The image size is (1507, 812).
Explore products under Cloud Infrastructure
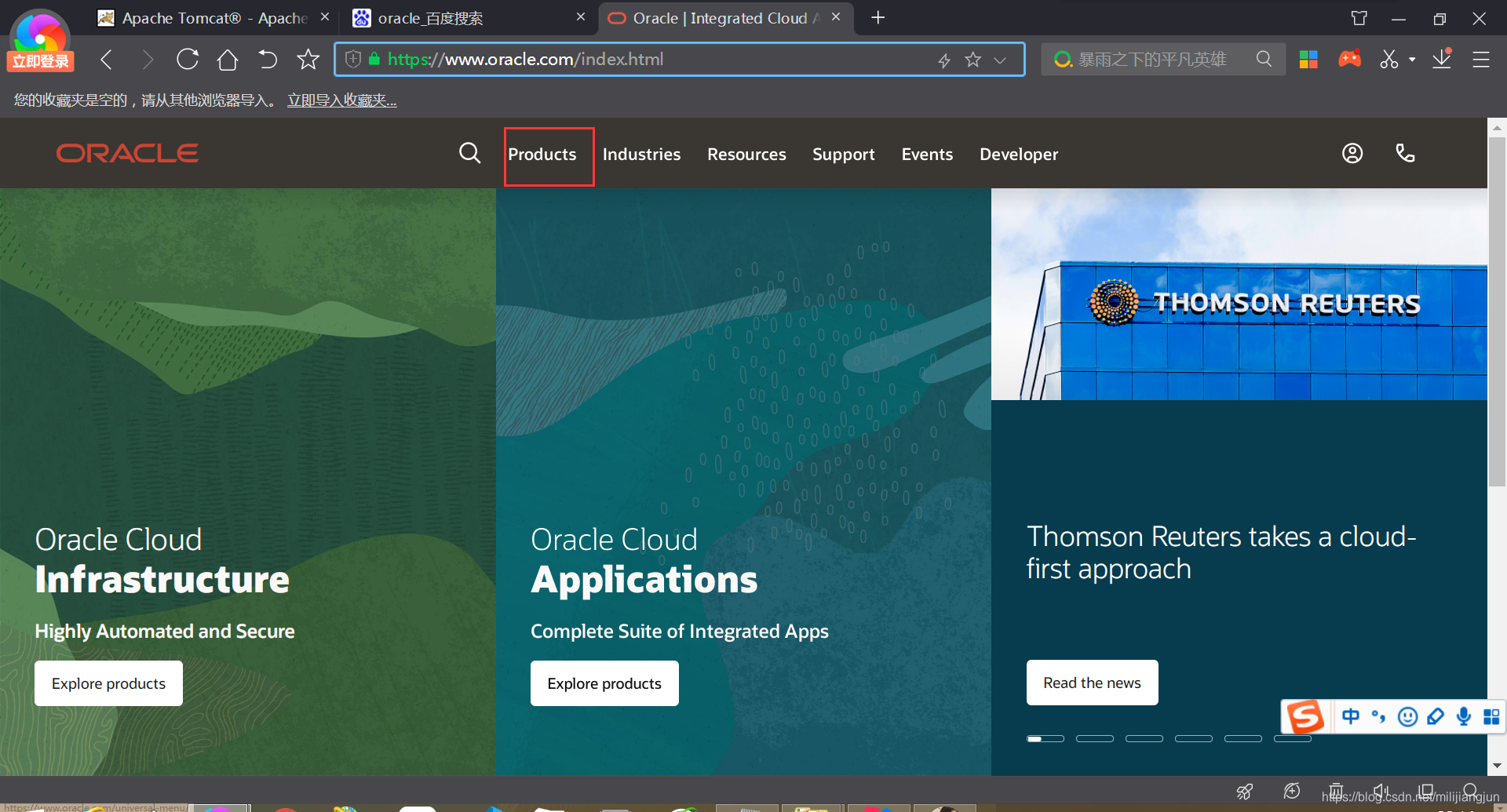point(108,683)
